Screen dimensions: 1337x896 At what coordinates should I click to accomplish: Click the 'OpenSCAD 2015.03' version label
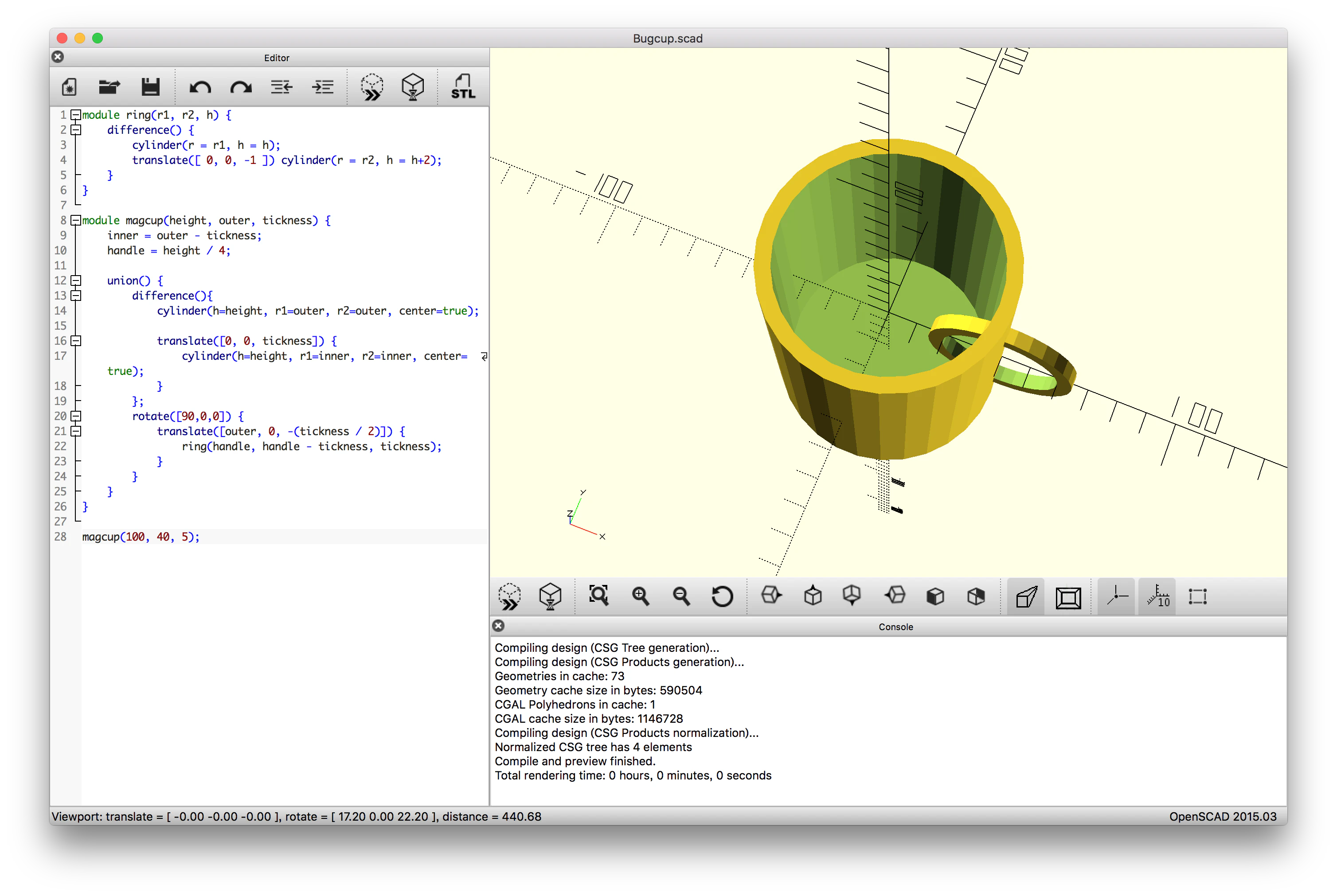(x=1223, y=817)
